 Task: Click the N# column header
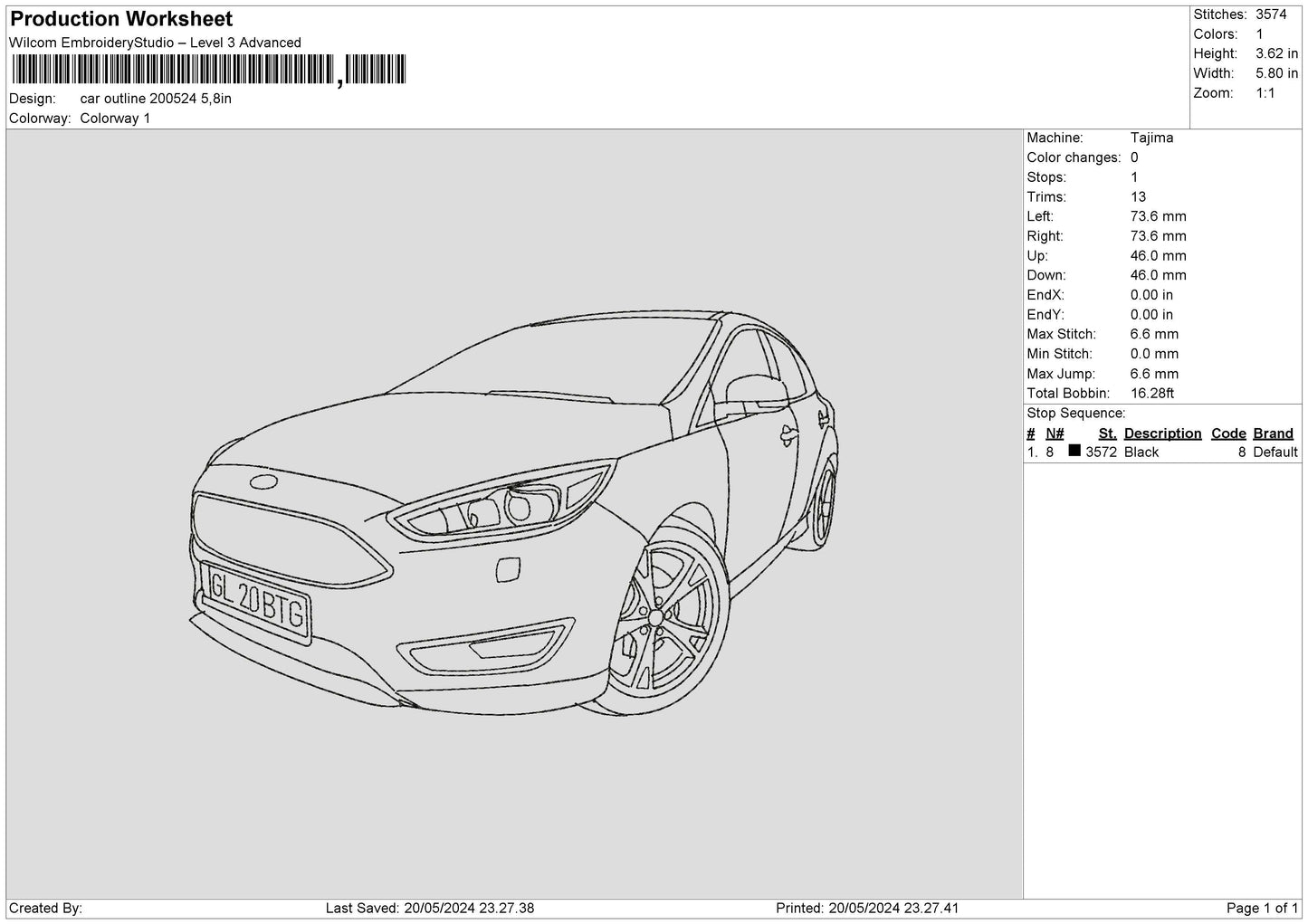tap(1055, 433)
